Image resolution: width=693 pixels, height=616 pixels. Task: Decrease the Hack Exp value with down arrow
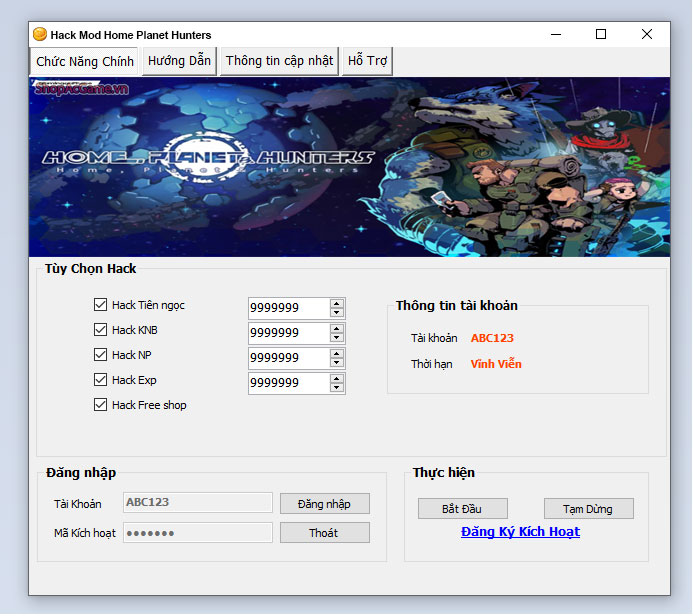337,388
